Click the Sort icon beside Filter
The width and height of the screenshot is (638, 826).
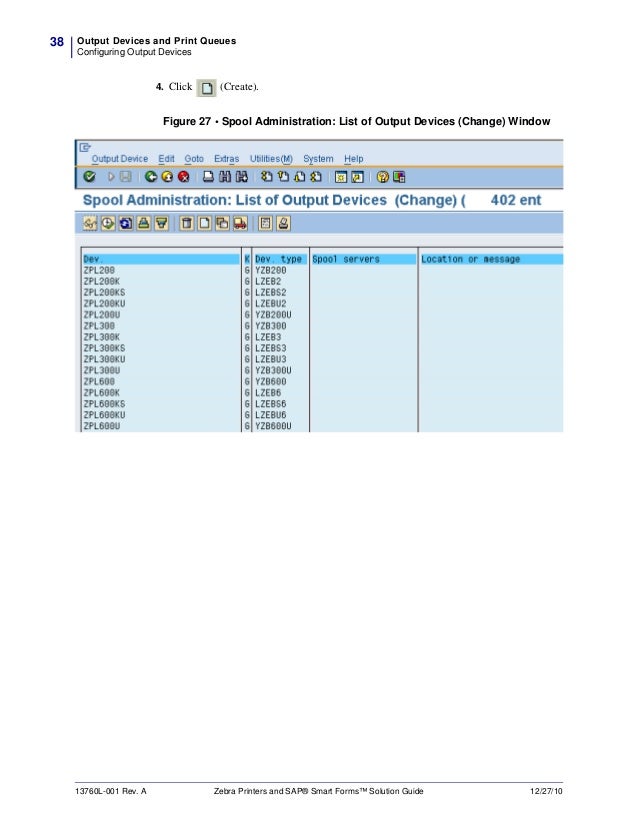pyautogui.click(x=144, y=223)
